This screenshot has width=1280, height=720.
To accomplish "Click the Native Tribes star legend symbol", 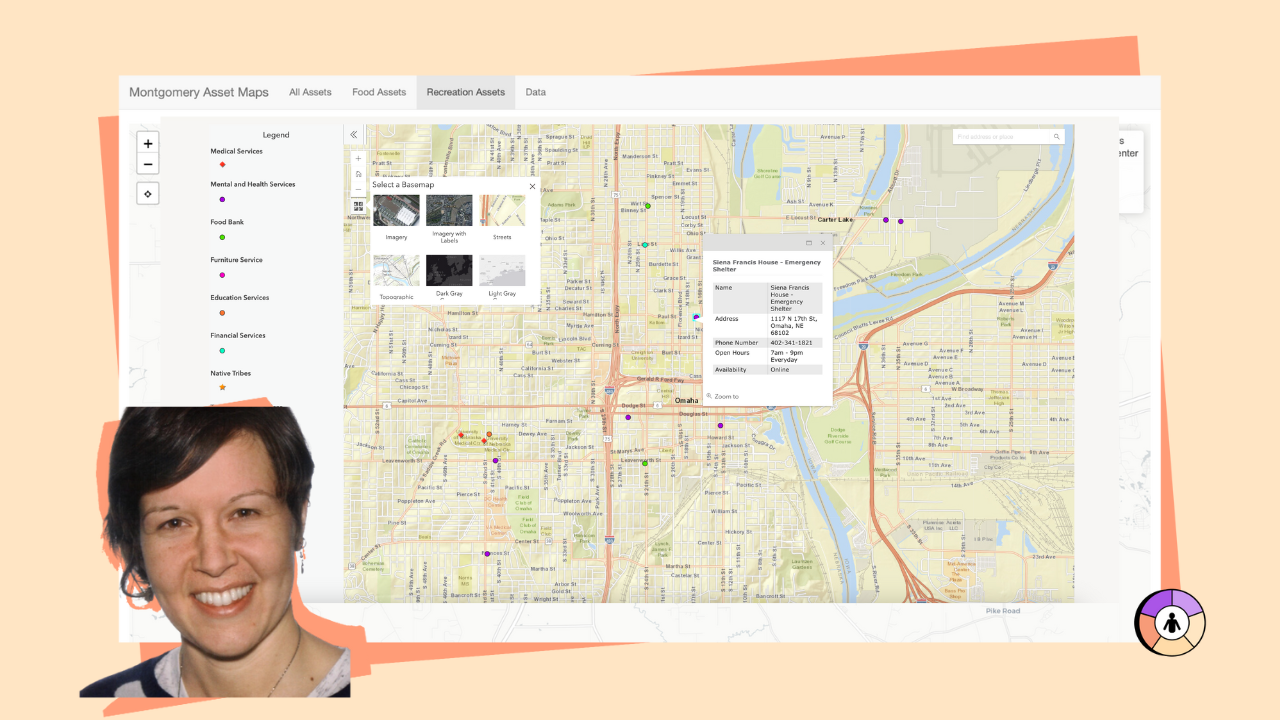I will [x=222, y=387].
